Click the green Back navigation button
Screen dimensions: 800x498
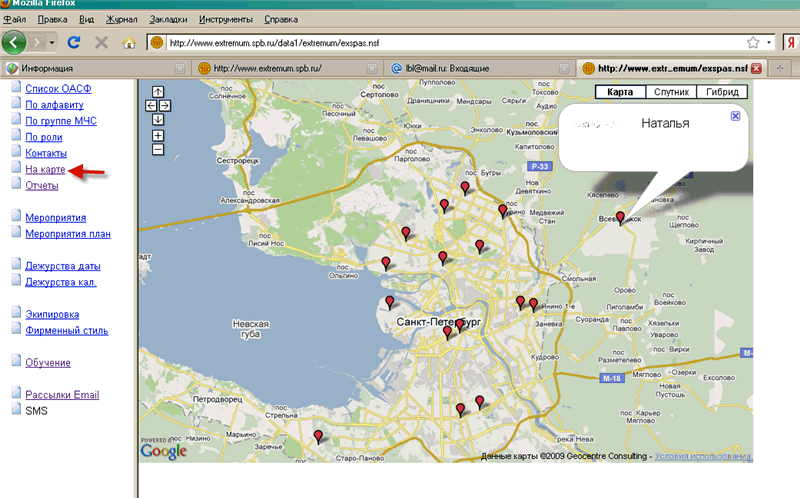tap(14, 42)
